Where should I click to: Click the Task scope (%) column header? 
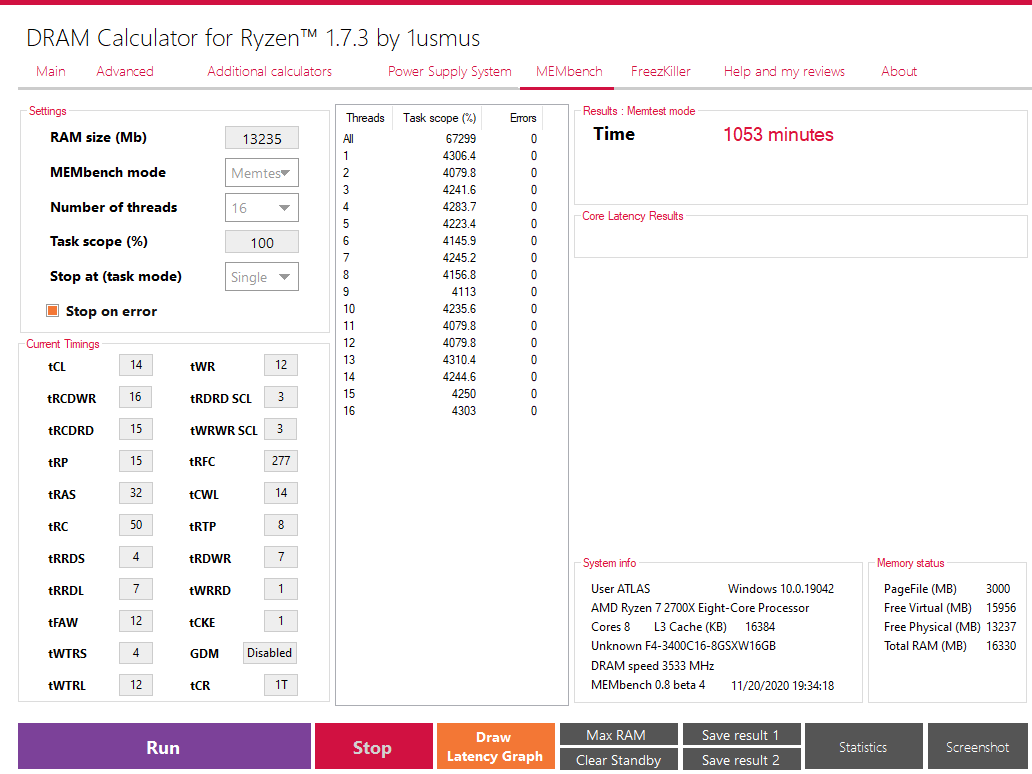coord(438,118)
